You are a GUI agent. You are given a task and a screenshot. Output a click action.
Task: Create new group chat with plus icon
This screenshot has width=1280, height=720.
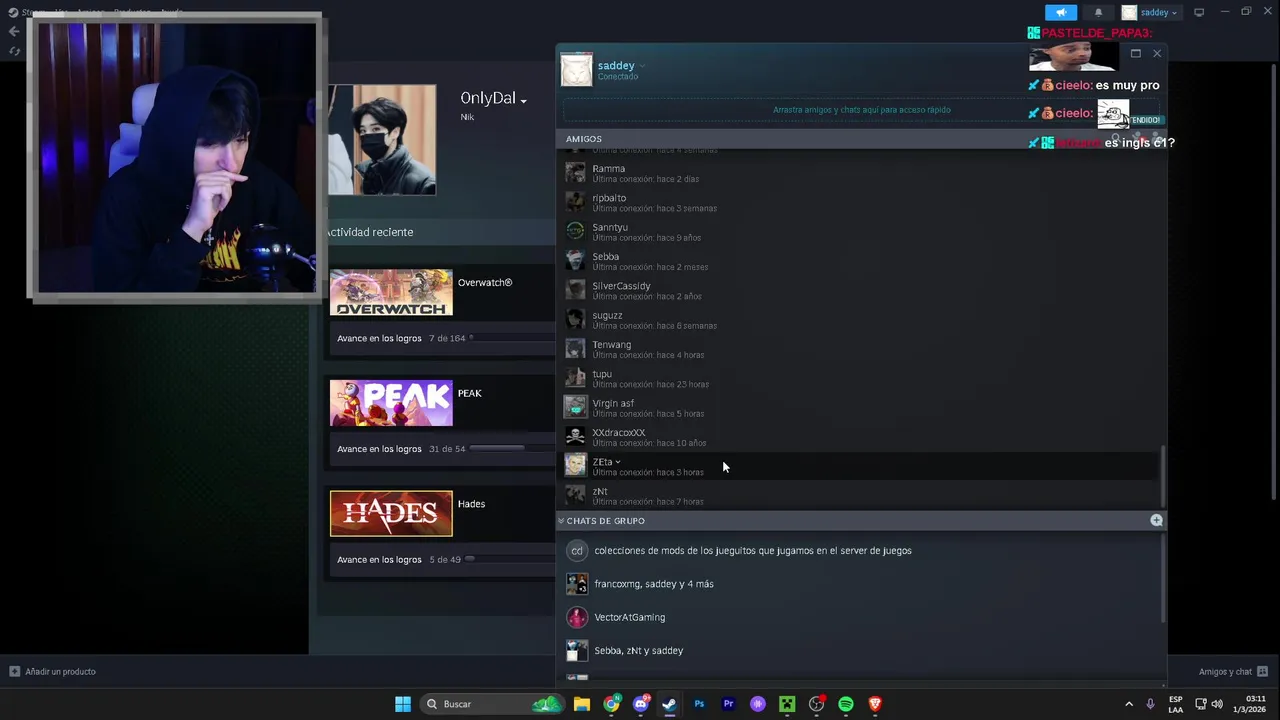coord(1156,520)
